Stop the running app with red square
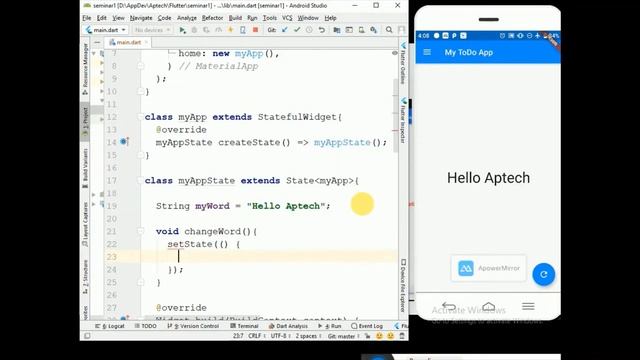The width and height of the screenshot is (640, 360). [255, 30]
